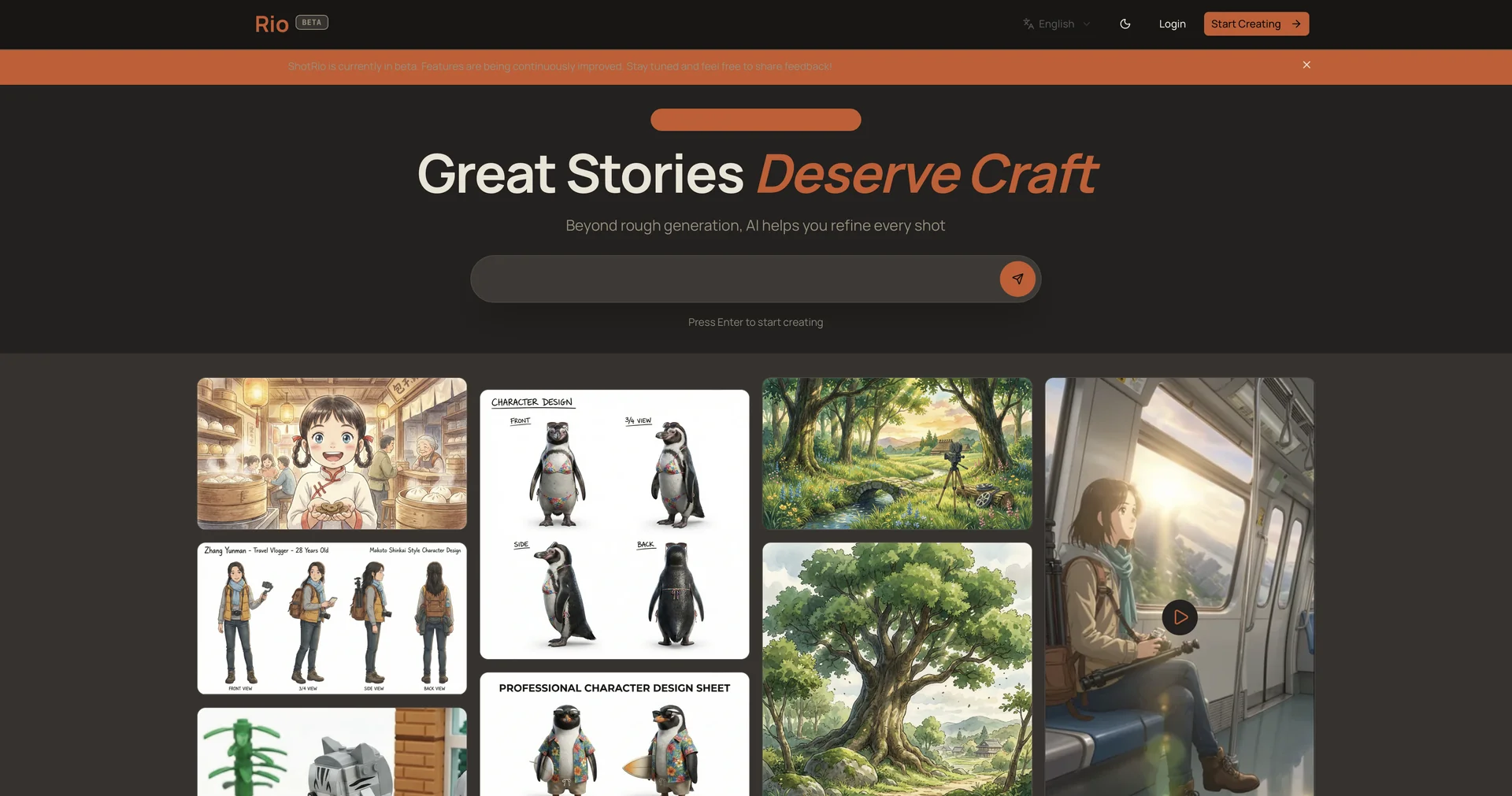Image resolution: width=1512 pixels, height=796 pixels.
Task: Click the Login link
Action: 1172,24
